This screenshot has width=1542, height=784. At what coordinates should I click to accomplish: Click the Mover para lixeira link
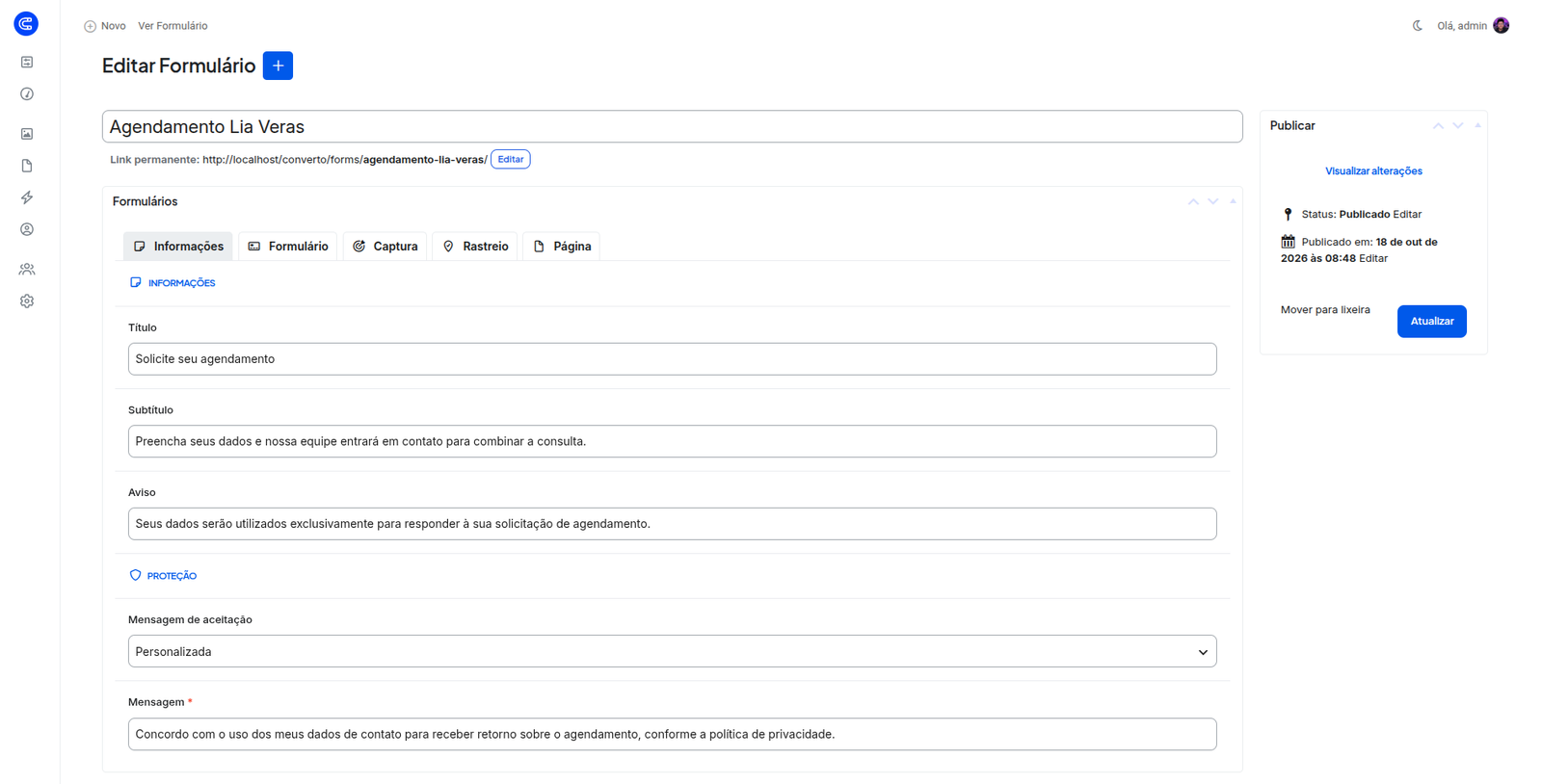coord(1325,310)
